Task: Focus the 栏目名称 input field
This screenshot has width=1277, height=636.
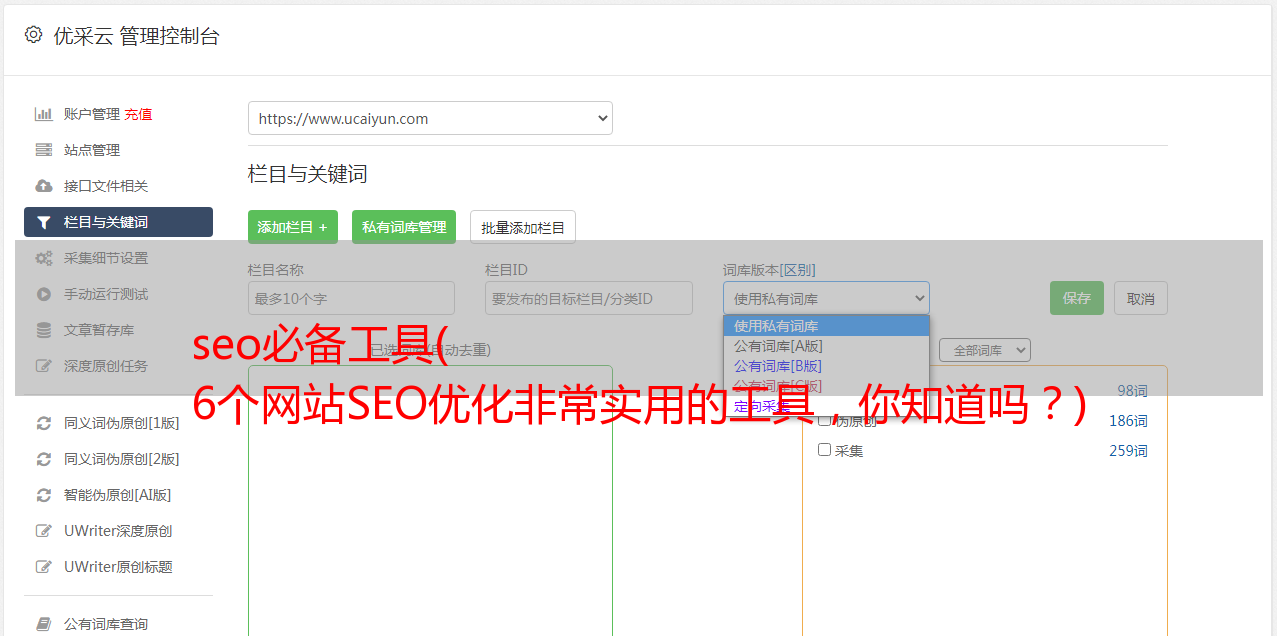Action: click(351, 298)
